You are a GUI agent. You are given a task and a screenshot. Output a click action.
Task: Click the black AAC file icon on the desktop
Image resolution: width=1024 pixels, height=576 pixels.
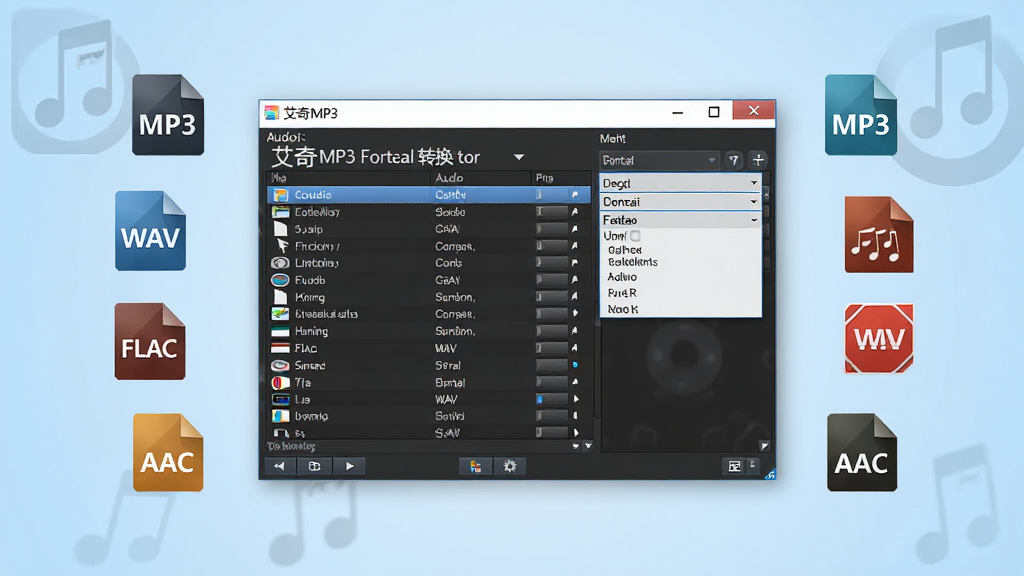[862, 453]
